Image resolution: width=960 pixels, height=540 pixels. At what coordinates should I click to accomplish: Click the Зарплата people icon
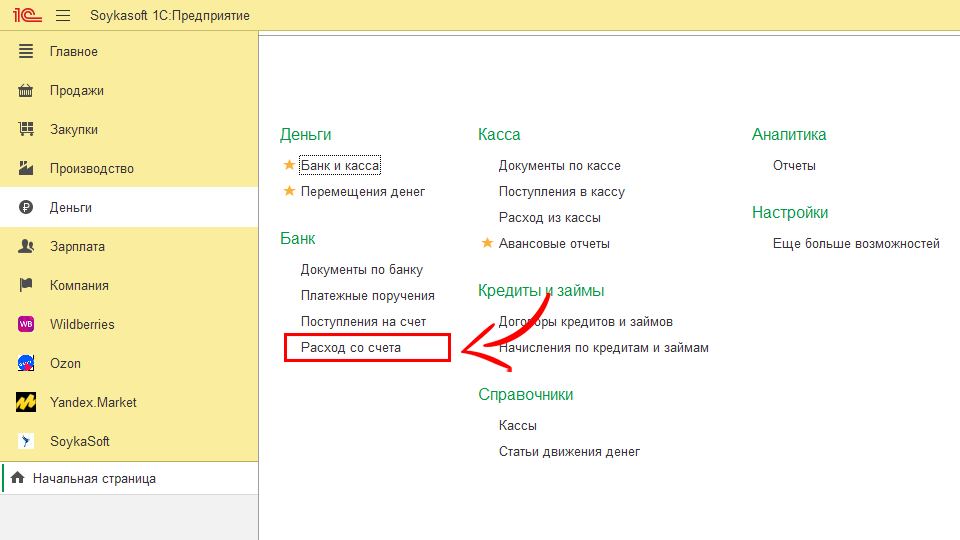(x=27, y=247)
